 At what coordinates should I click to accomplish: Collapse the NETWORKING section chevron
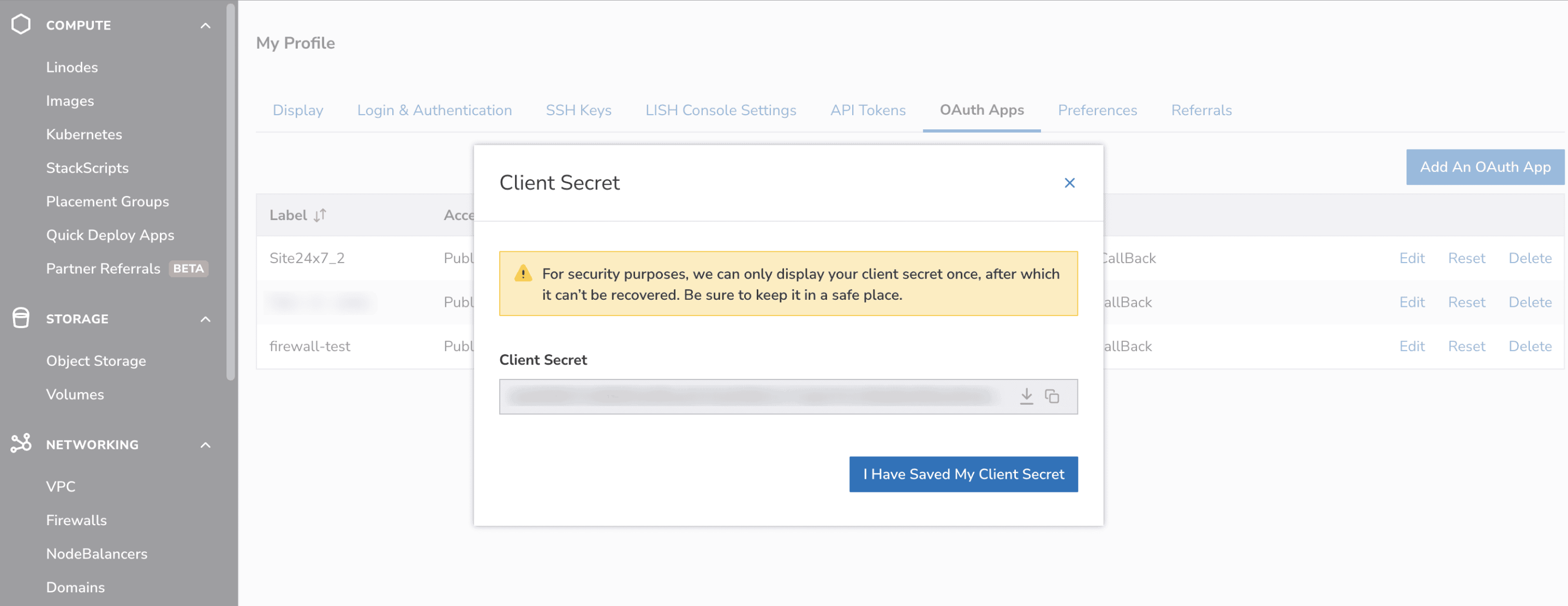(205, 444)
